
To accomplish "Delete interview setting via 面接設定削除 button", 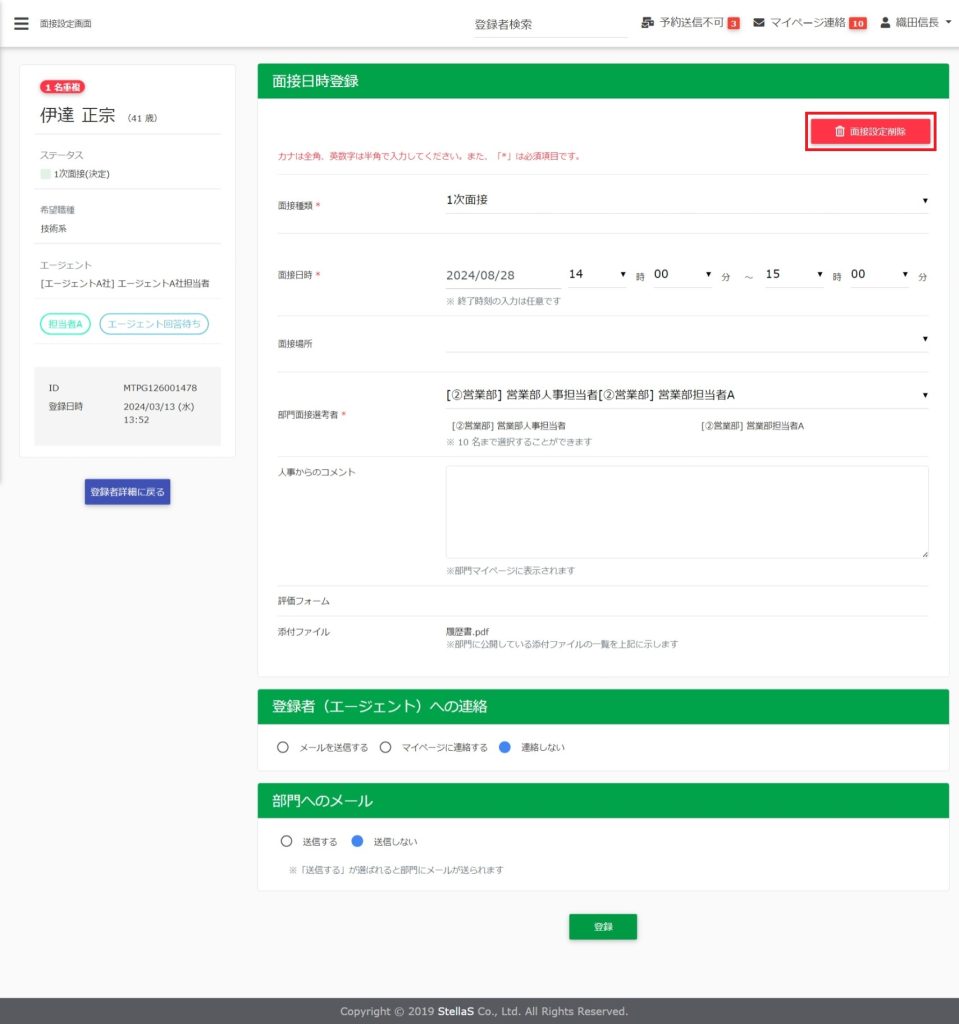I will 870,131.
